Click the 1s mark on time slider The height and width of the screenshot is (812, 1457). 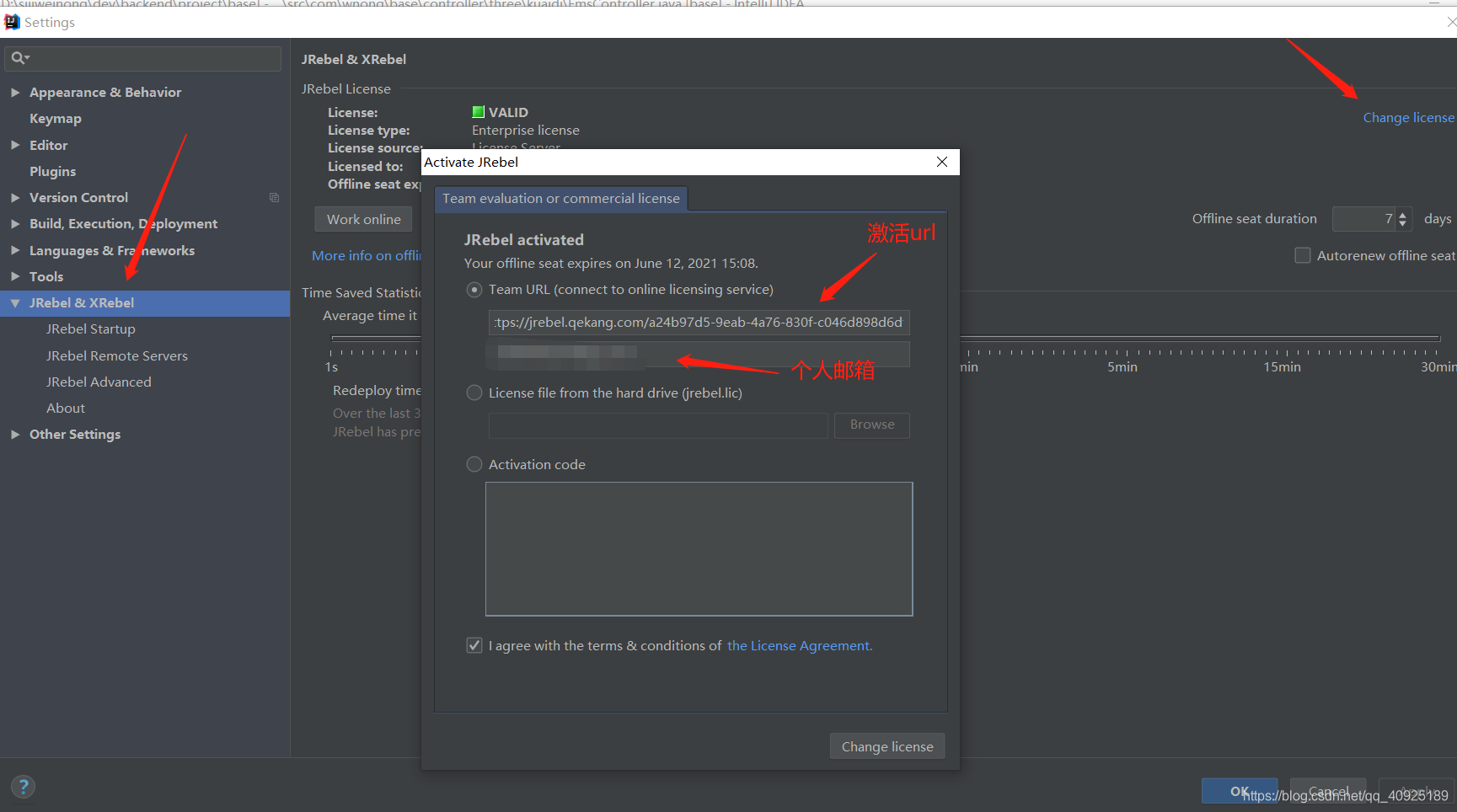click(331, 367)
